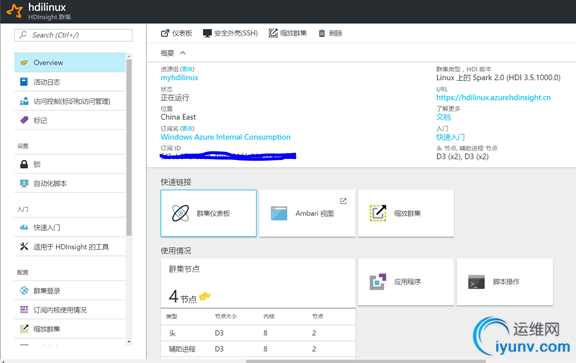
Task: Click the Ambari tile blue window icon
Action: pyautogui.click(x=279, y=213)
